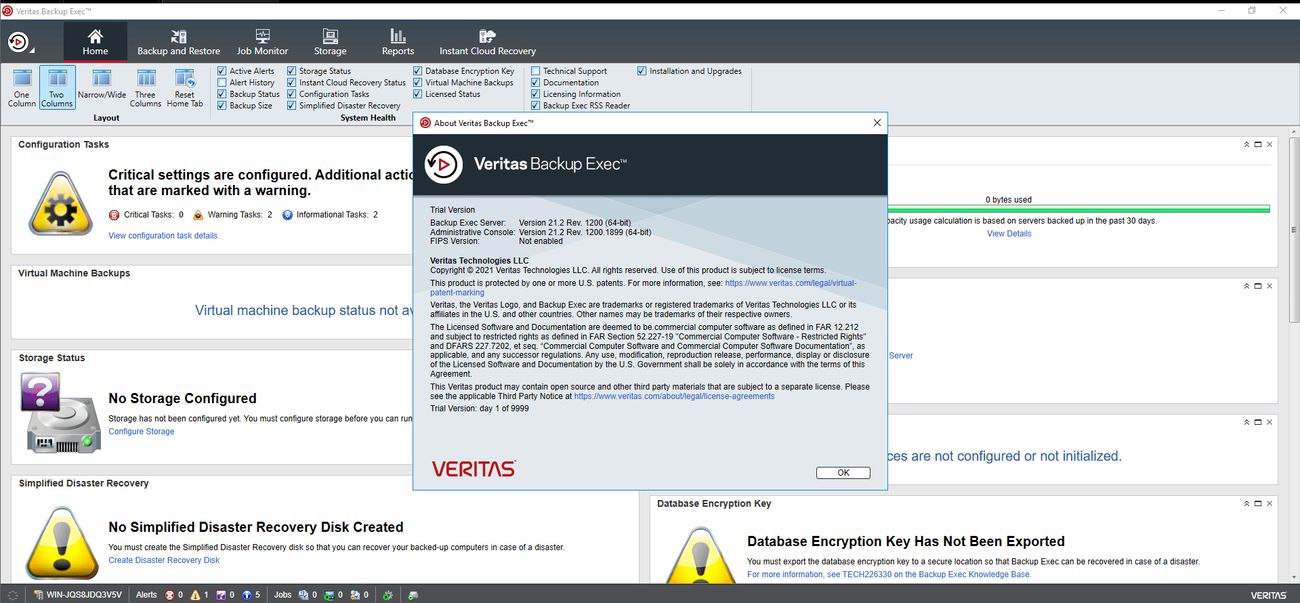Toggle the Virtual Machine Backups checkbox
The image size is (1300, 603).
418,83
